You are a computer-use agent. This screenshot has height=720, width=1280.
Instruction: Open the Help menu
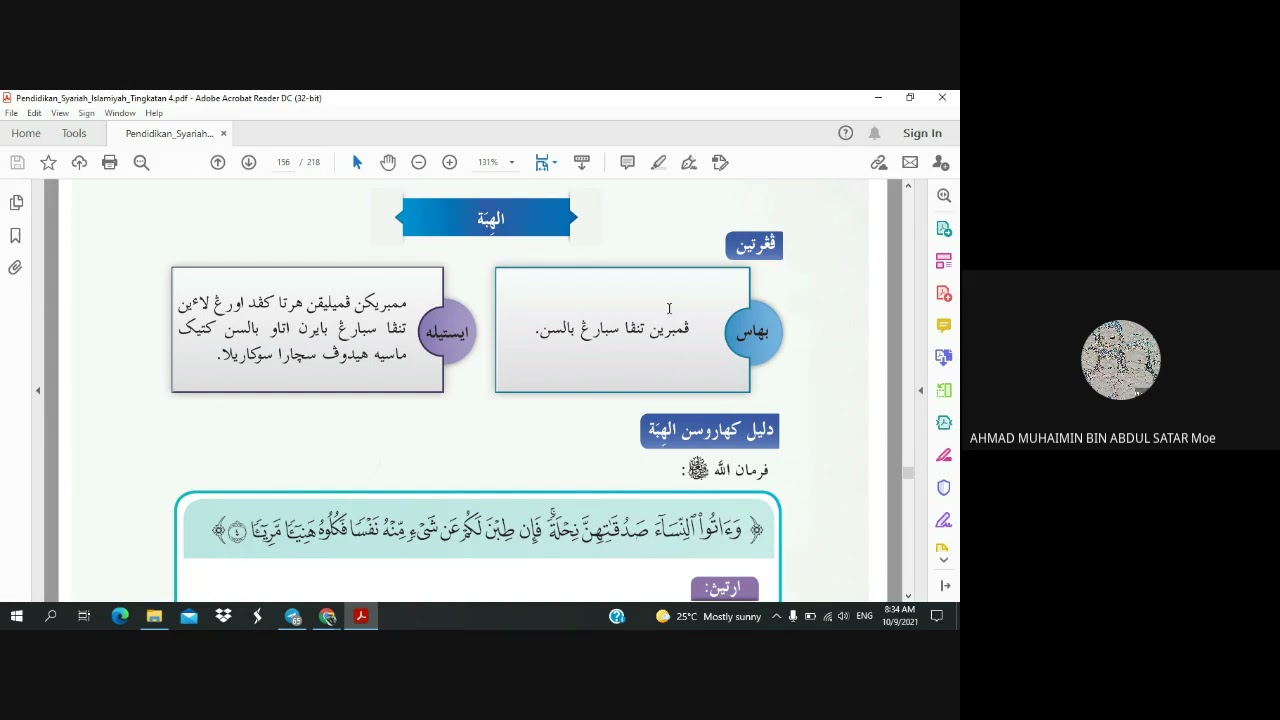pyautogui.click(x=154, y=113)
